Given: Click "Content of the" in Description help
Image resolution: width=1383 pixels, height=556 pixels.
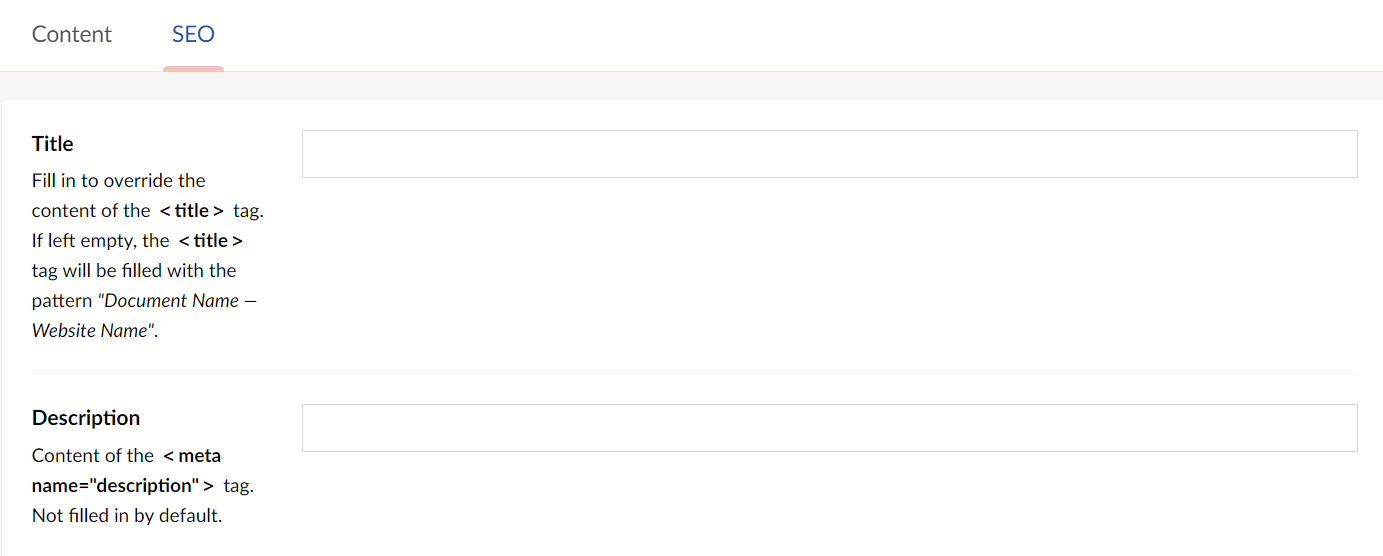Looking at the screenshot, I should point(93,456).
